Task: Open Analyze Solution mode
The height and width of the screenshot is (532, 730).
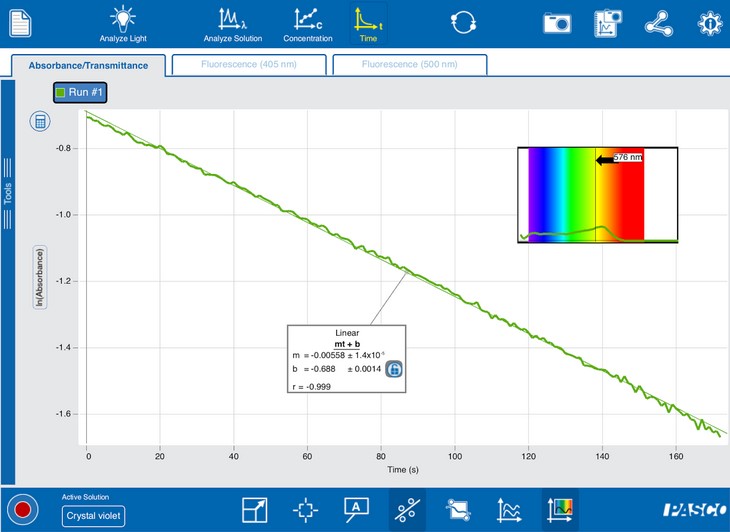Action: pos(233,24)
